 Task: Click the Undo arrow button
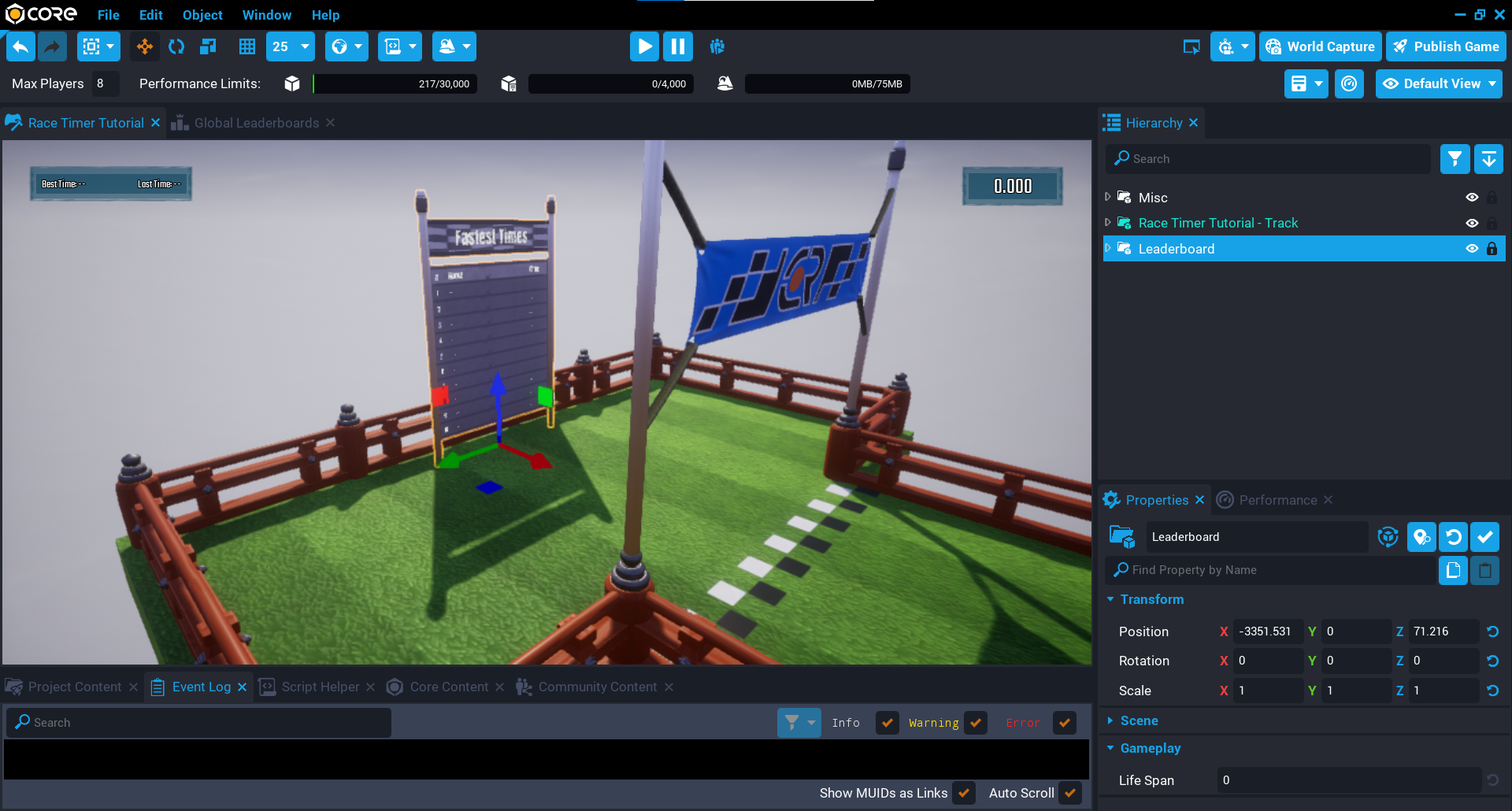click(21, 47)
